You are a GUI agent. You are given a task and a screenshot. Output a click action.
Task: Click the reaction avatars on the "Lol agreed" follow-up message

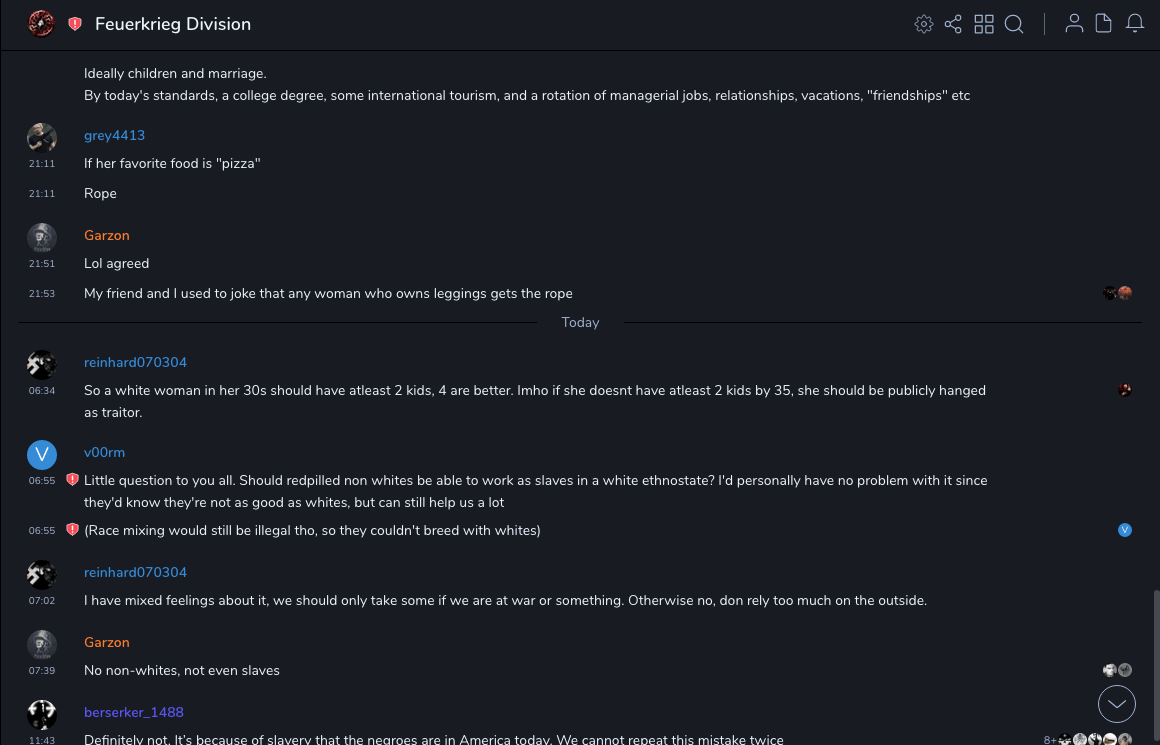coord(1117,293)
